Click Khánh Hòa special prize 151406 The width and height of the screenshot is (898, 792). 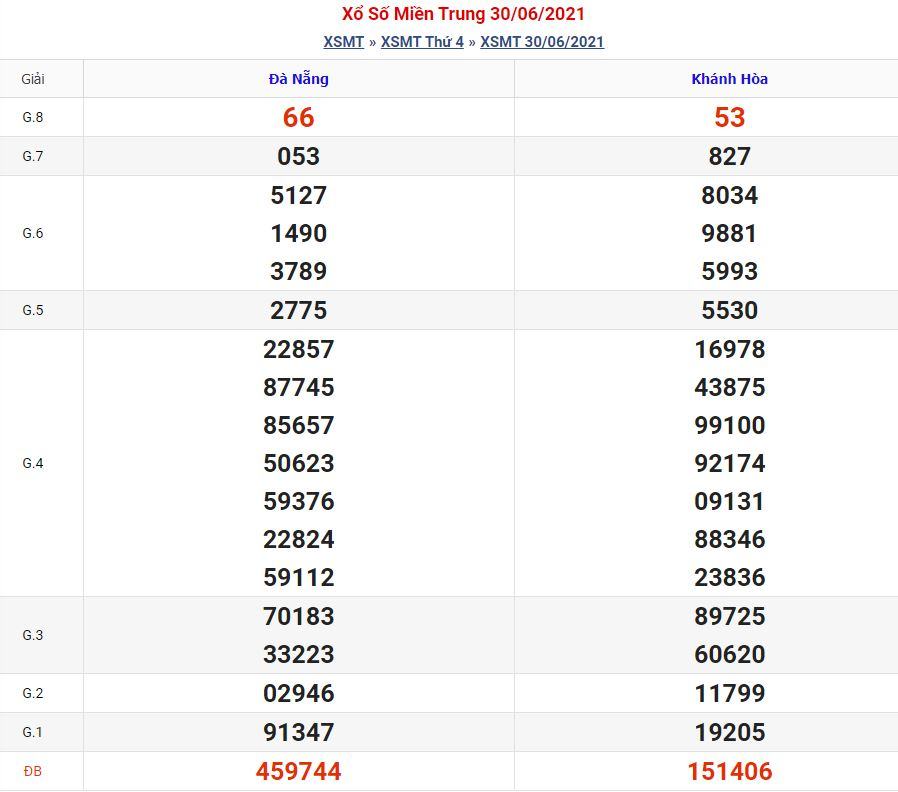click(x=730, y=771)
